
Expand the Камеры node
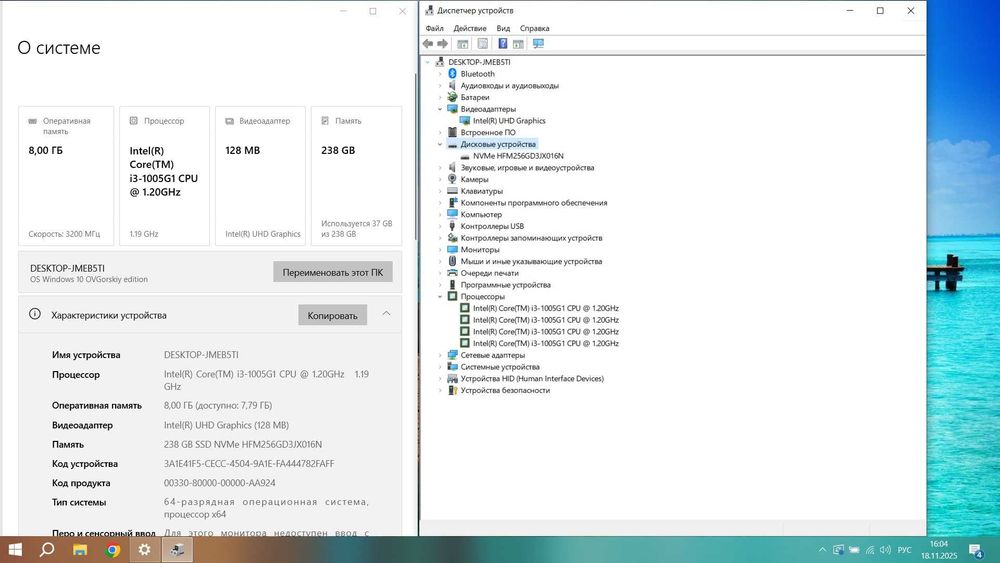439,179
